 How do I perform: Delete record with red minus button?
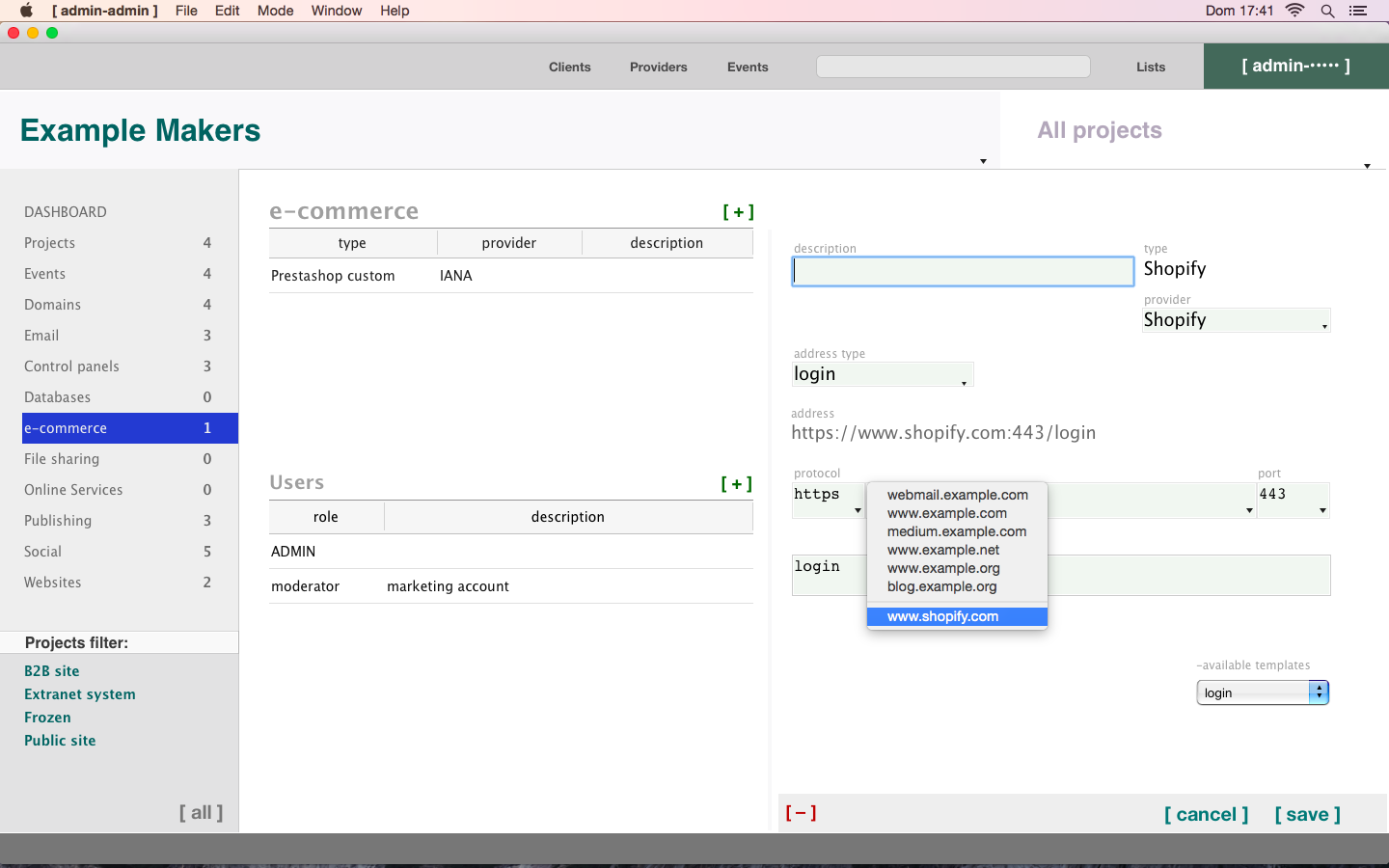(801, 813)
